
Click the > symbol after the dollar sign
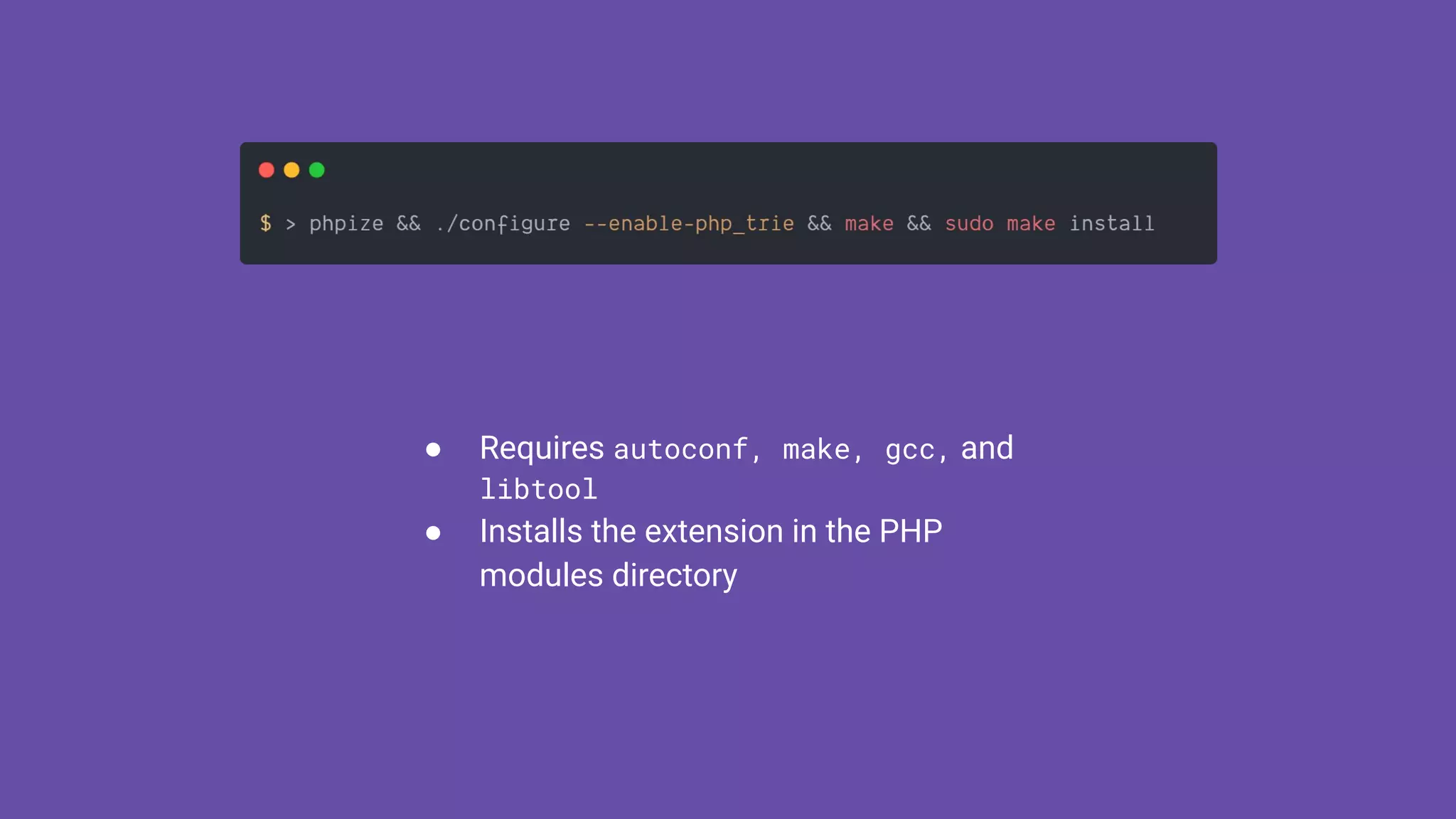(x=290, y=224)
